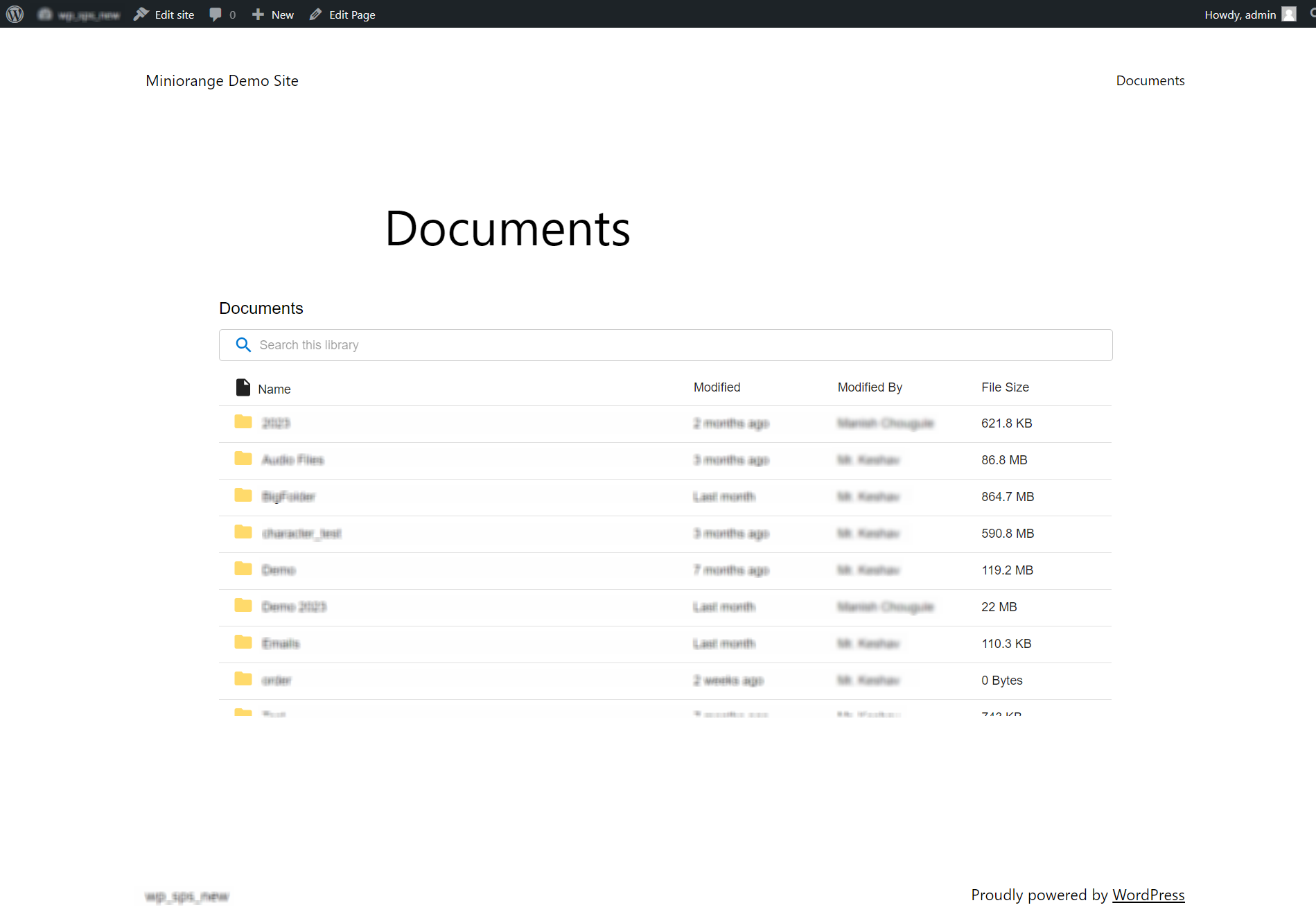The height and width of the screenshot is (921, 1316).
Task: Click the large Documents page title
Action: (x=507, y=229)
